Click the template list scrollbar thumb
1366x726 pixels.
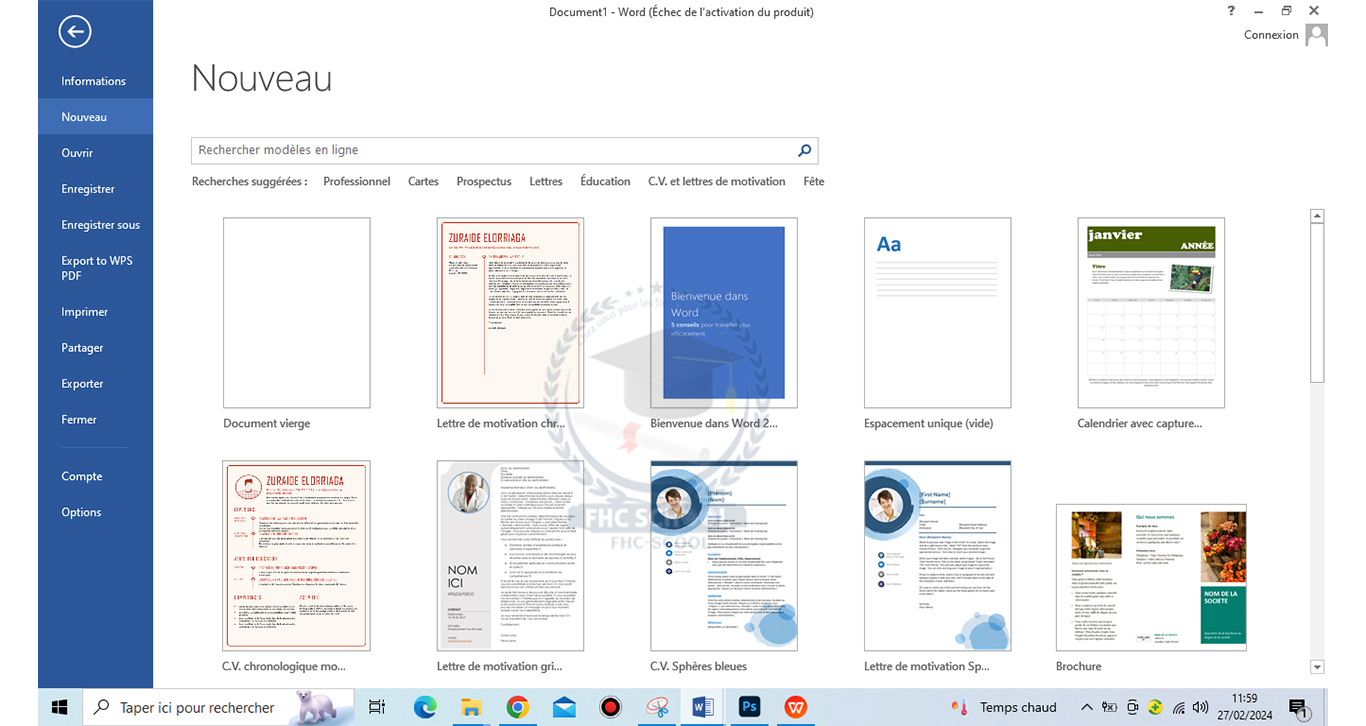click(1317, 302)
